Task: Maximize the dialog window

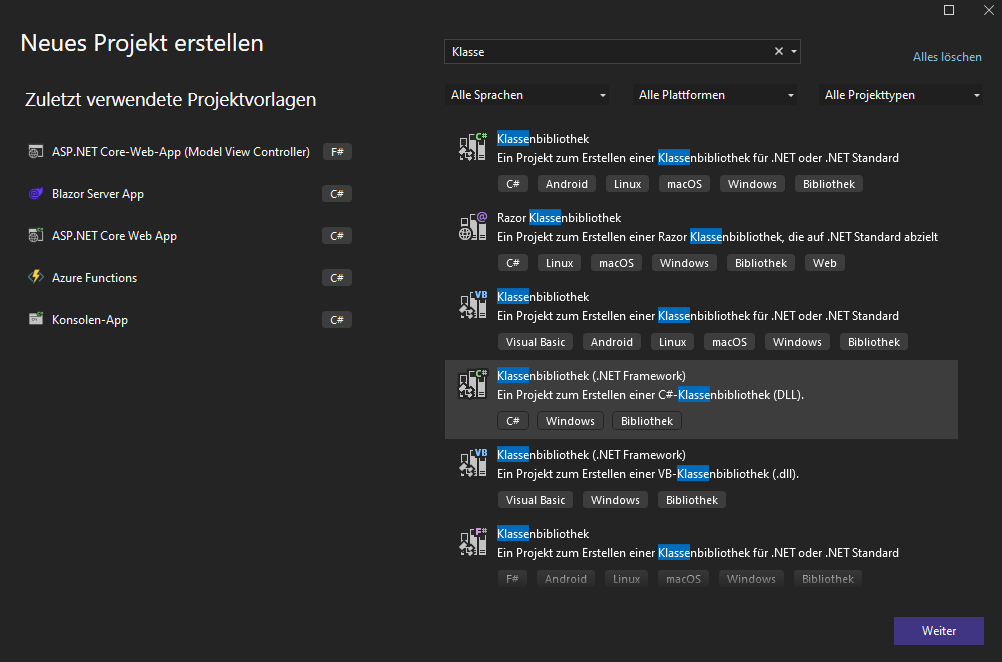Action: (949, 10)
